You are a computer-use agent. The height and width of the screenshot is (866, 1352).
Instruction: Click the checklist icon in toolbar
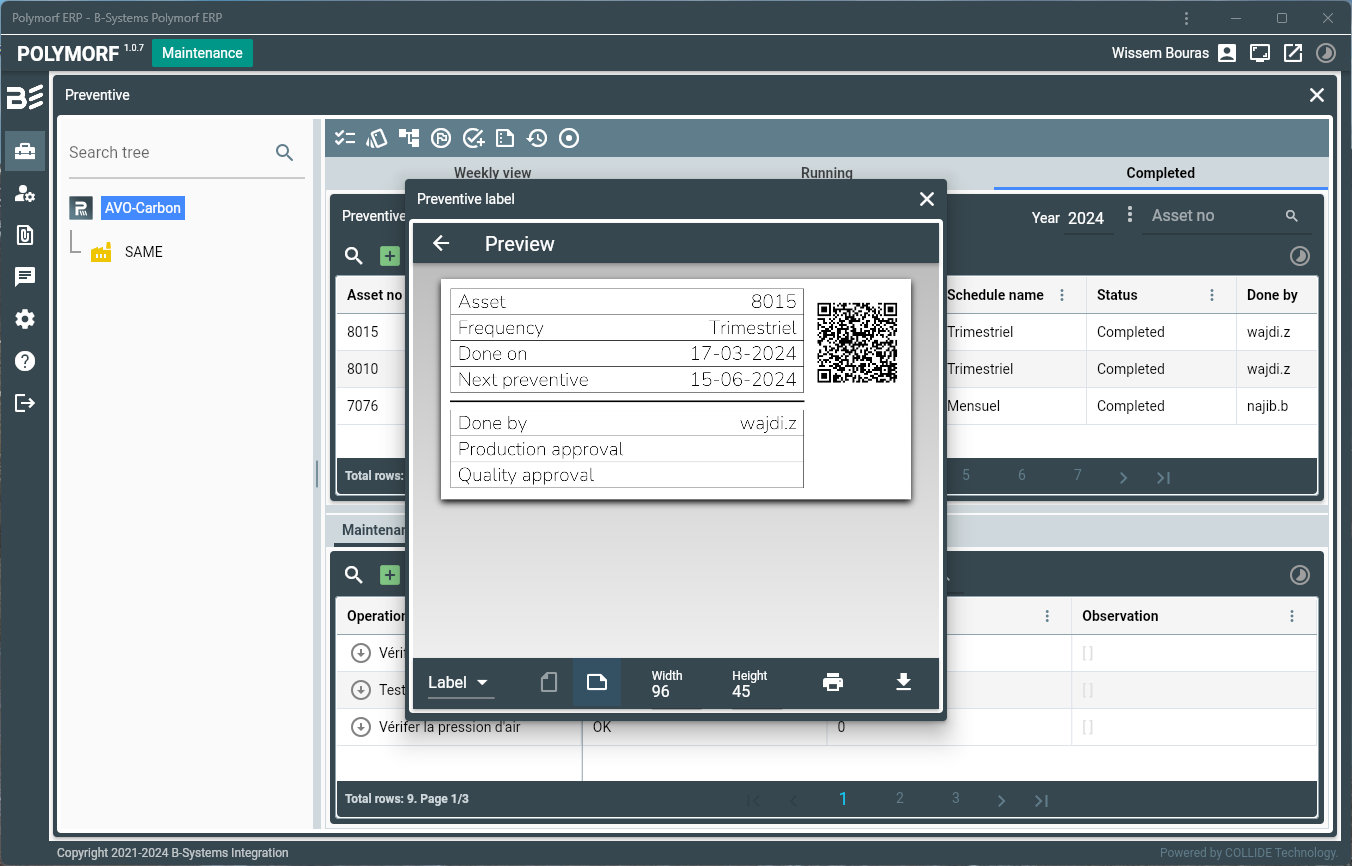(x=345, y=138)
